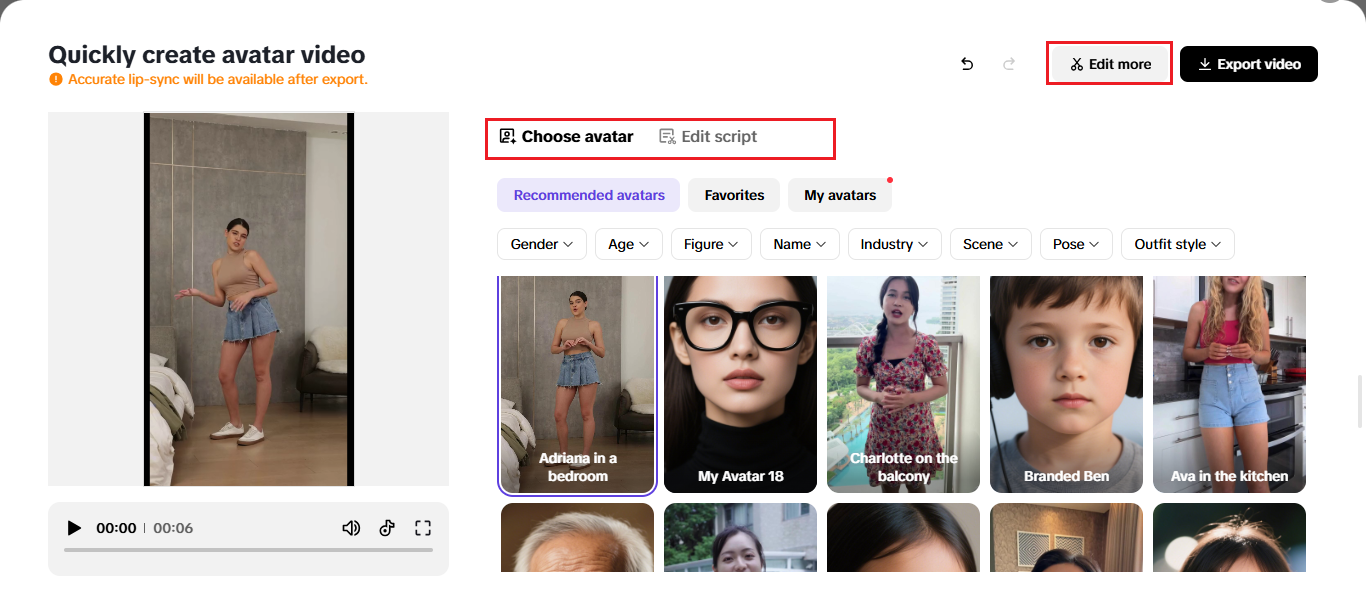Viewport: 1366px width, 600px height.
Task: Expand the Gender filter dropdown
Action: pyautogui.click(x=541, y=244)
